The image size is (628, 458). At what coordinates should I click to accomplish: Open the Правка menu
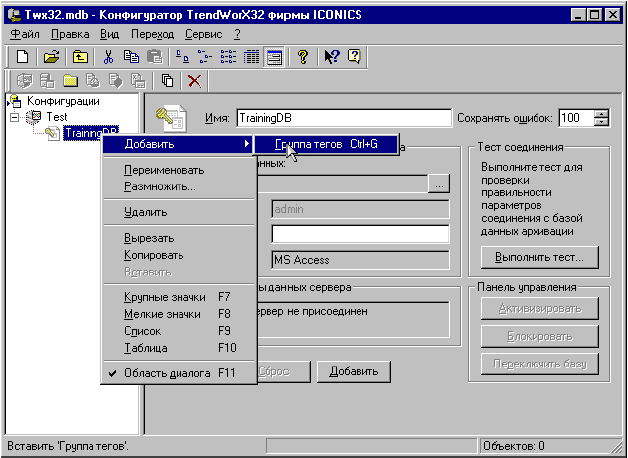(70, 34)
